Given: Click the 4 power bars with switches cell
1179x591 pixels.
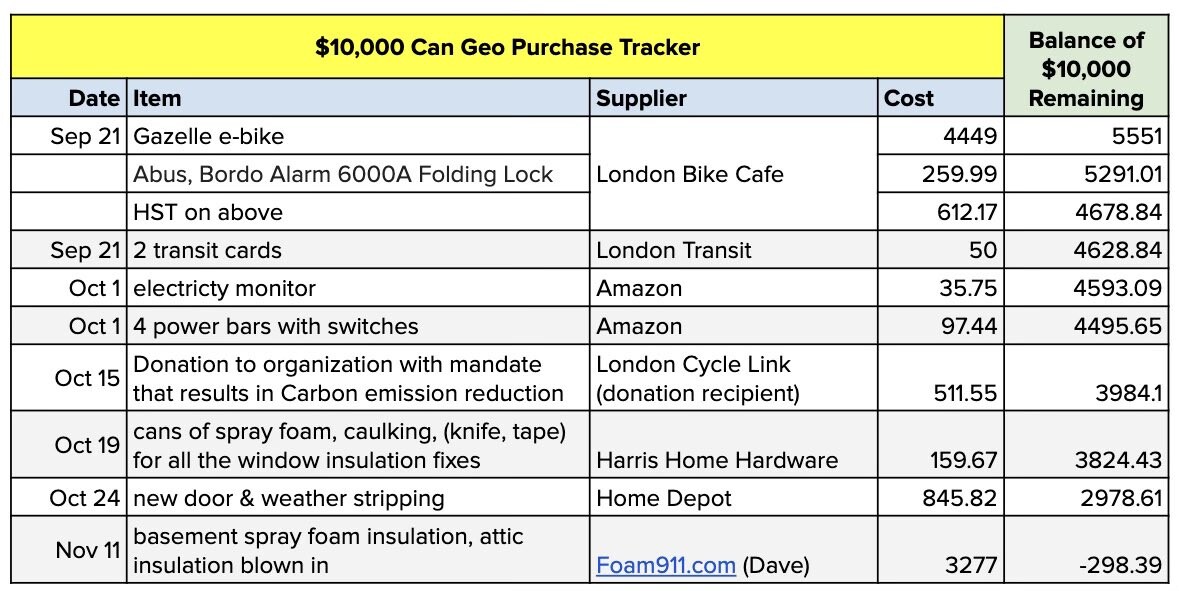Looking at the screenshot, I should point(276,327).
